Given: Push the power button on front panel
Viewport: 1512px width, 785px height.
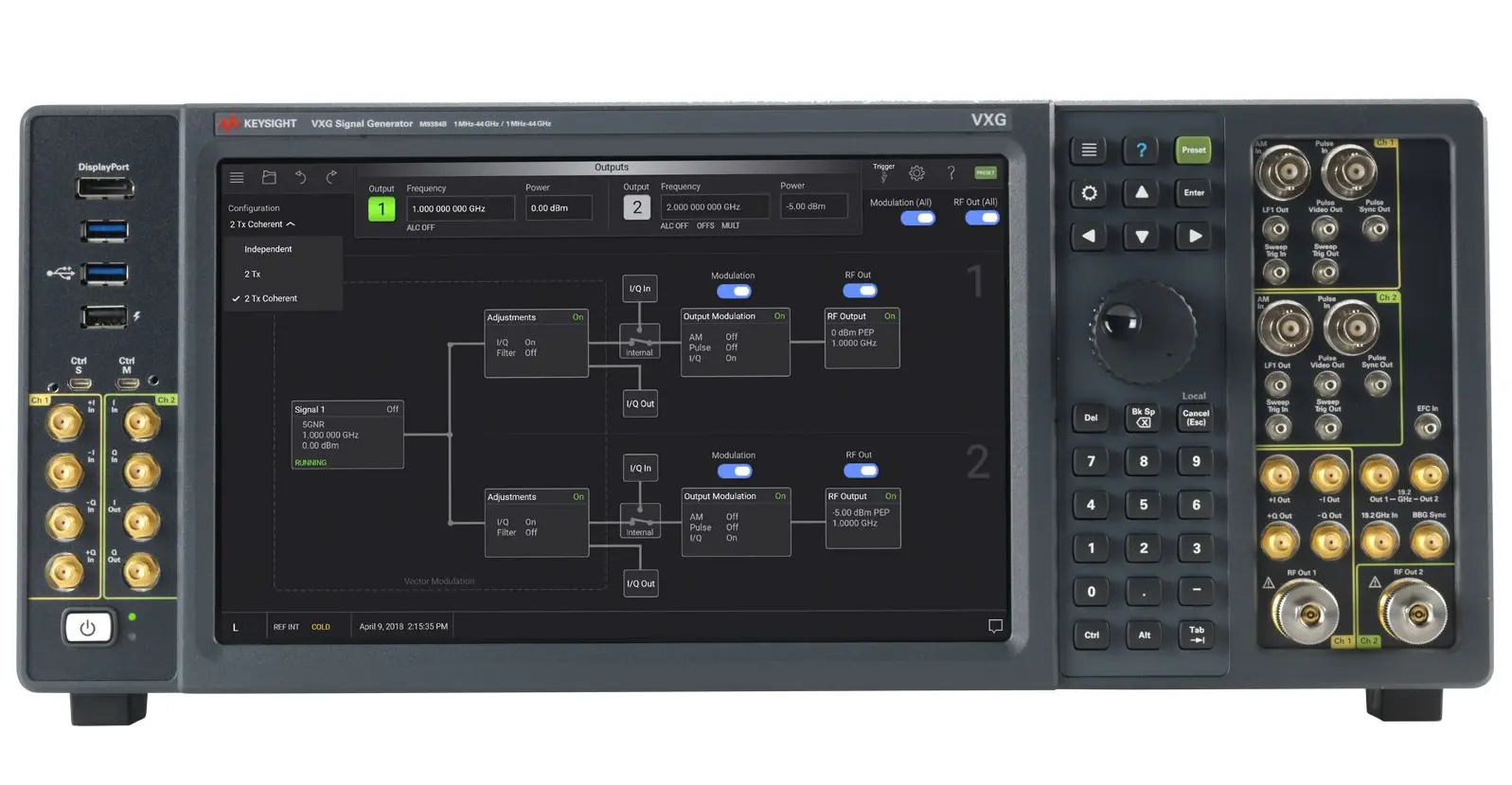Looking at the screenshot, I should (x=88, y=628).
